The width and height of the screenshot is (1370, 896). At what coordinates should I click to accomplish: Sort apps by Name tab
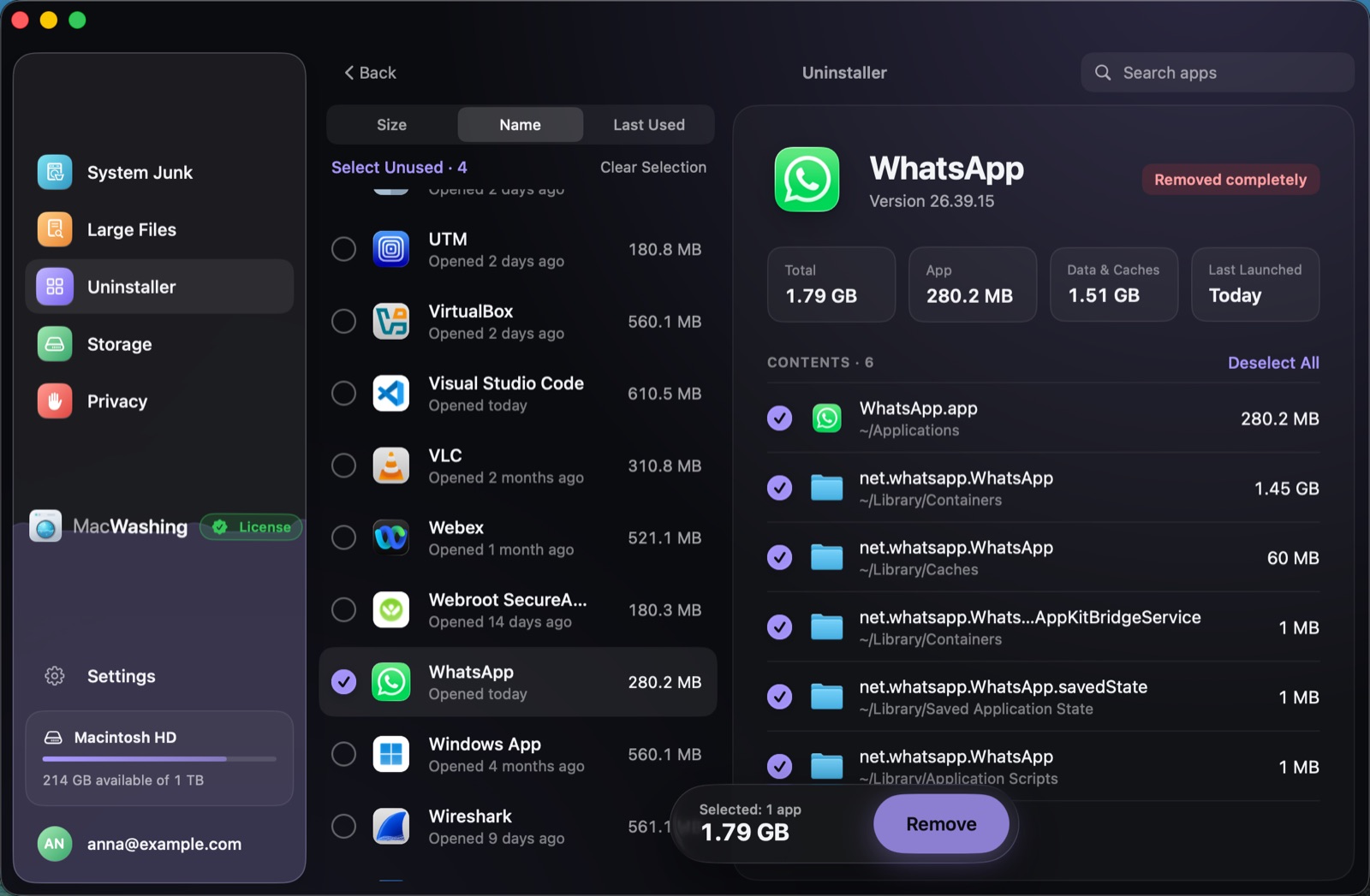click(x=521, y=125)
